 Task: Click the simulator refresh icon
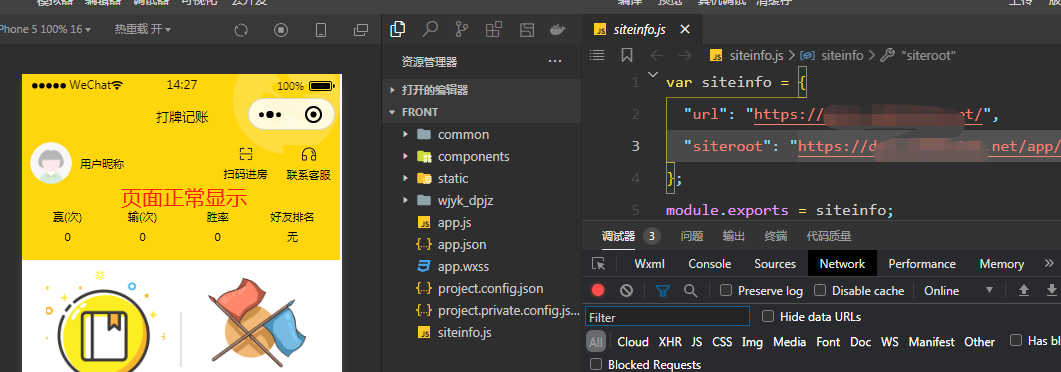tap(242, 30)
